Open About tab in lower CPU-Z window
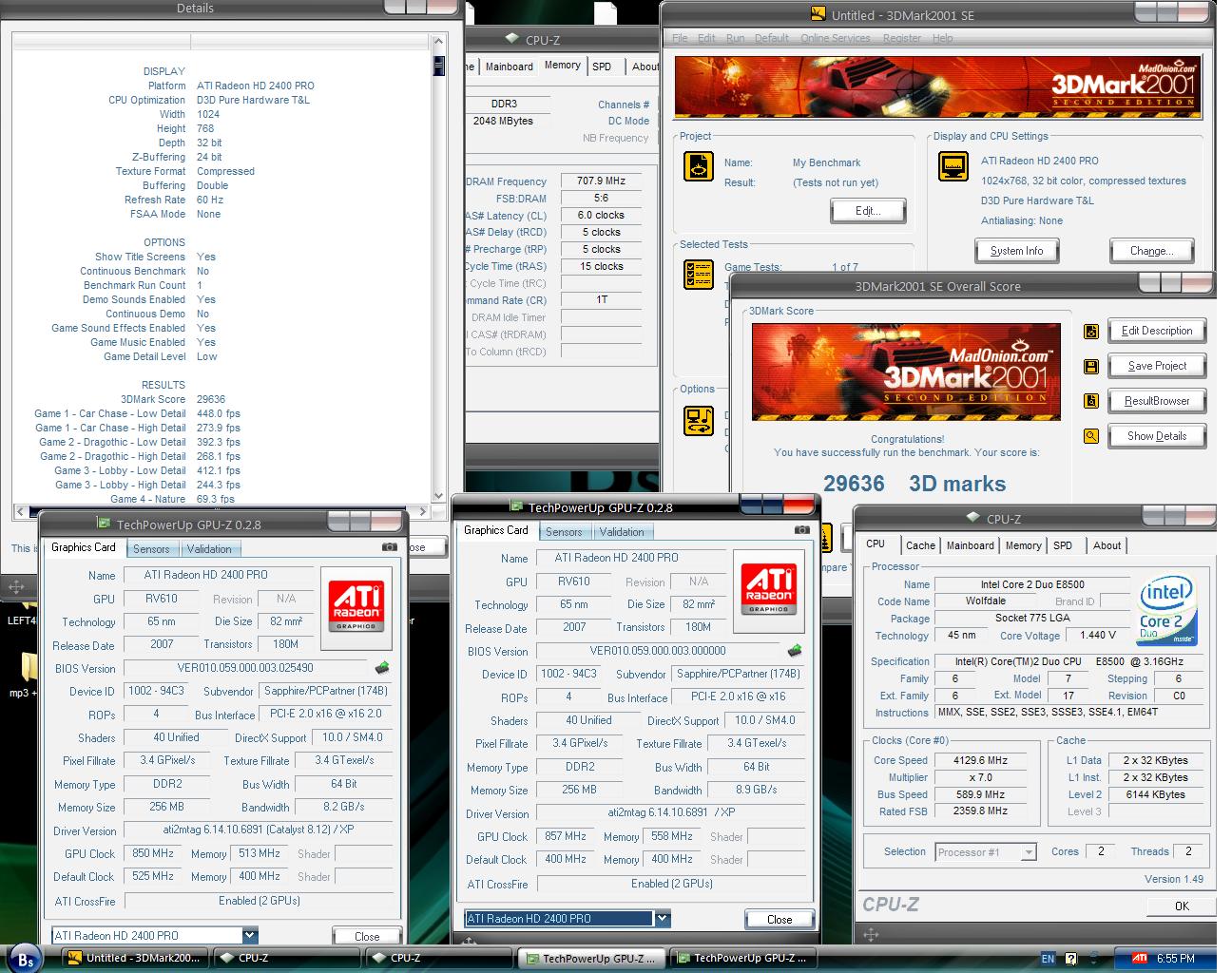Image resolution: width=1232 pixels, height=973 pixels. tap(1107, 545)
